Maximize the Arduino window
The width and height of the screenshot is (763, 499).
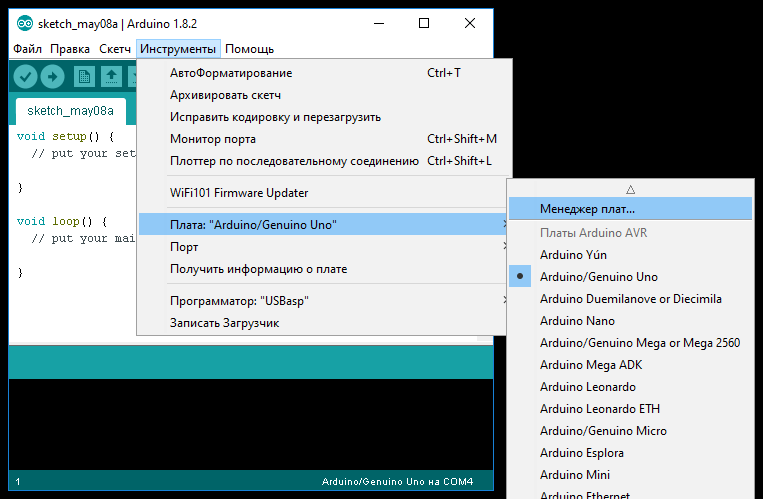(x=424, y=23)
